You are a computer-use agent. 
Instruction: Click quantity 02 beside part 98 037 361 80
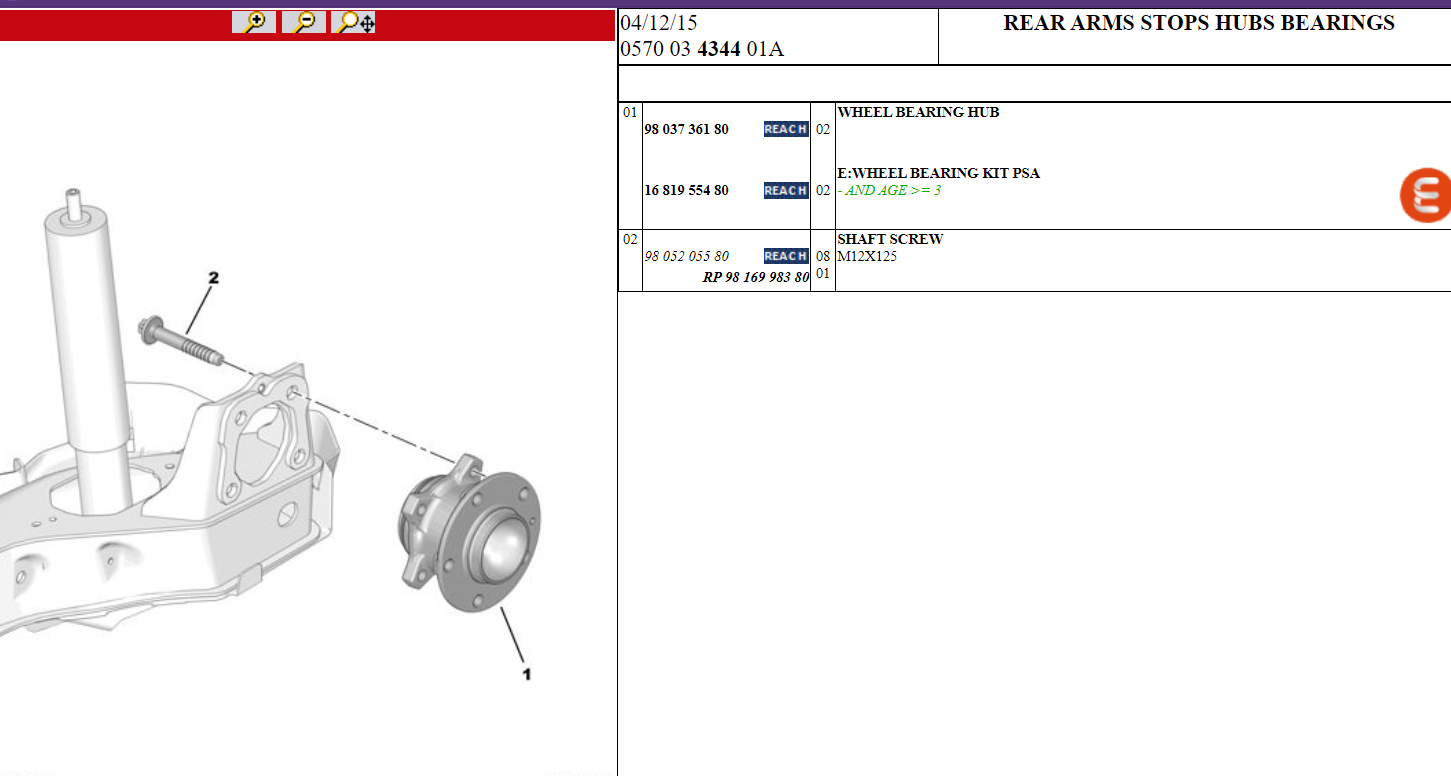coord(822,129)
